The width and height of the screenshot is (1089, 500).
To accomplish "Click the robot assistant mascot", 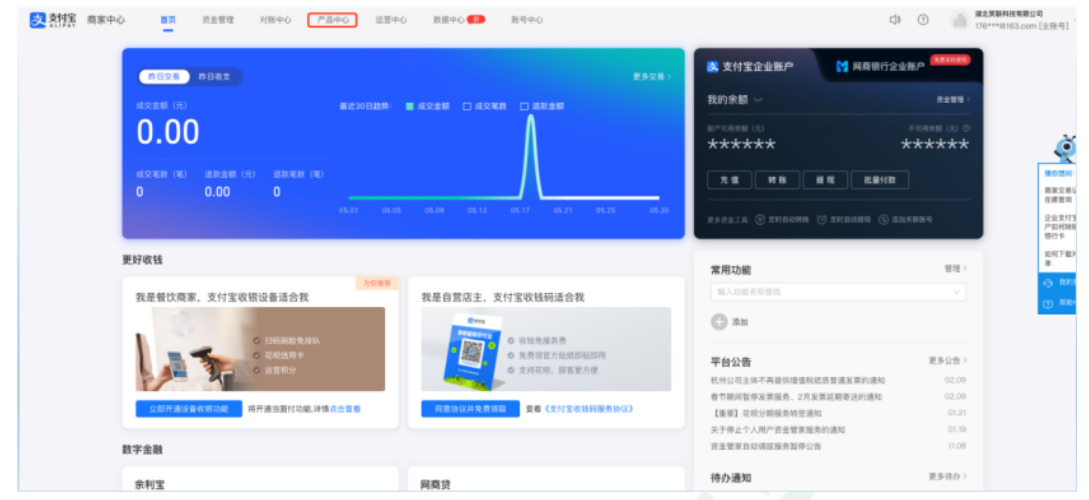I will (x=1065, y=149).
